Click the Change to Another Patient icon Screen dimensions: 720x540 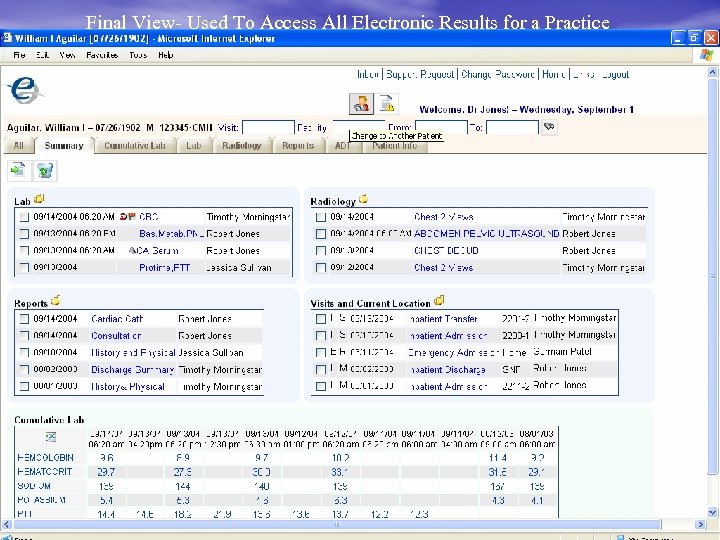[x=361, y=104]
